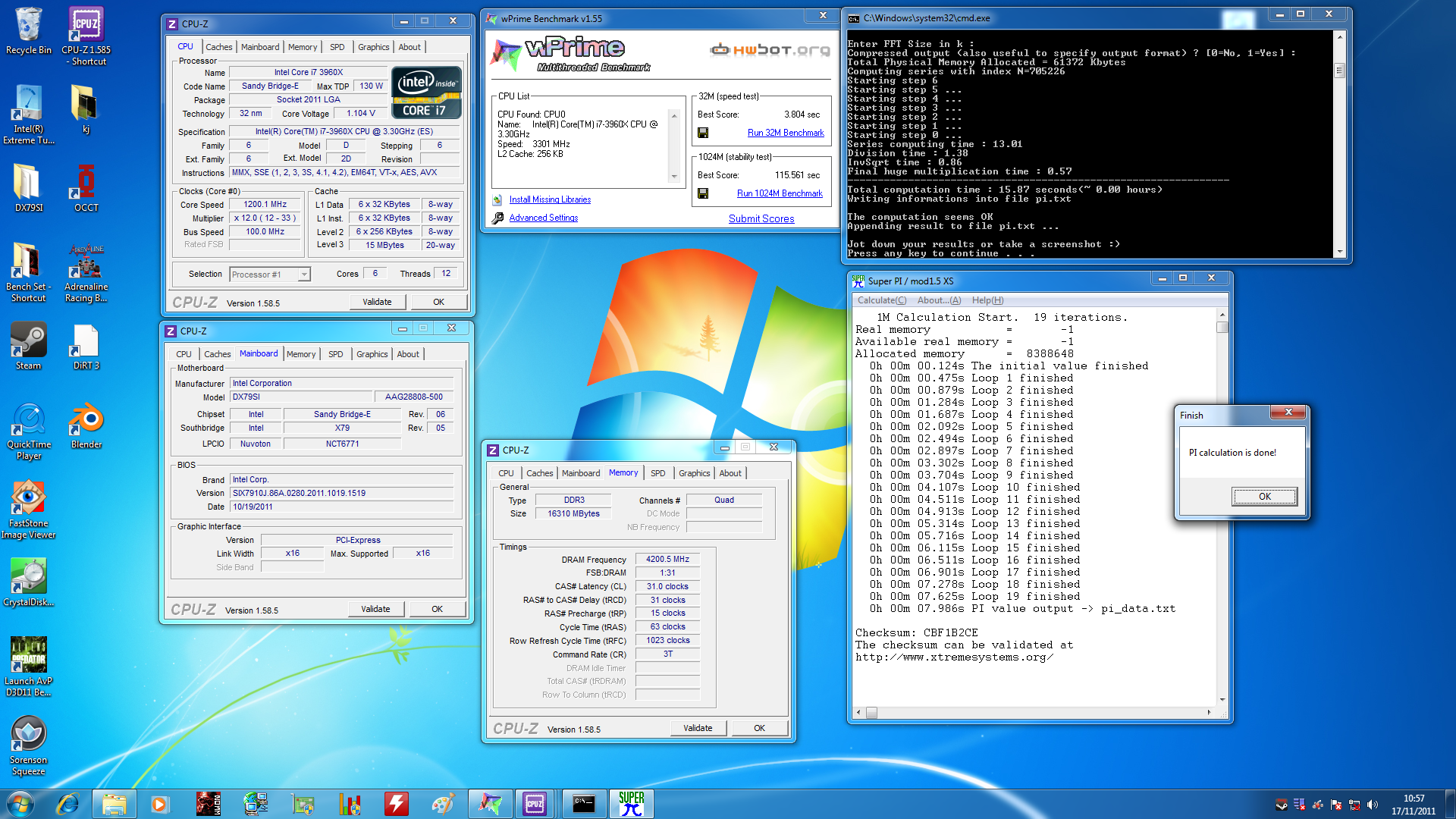This screenshot has height=819, width=1456.
Task: Click the Advanced Settings wrench icon in wPrime
Action: 497,218
